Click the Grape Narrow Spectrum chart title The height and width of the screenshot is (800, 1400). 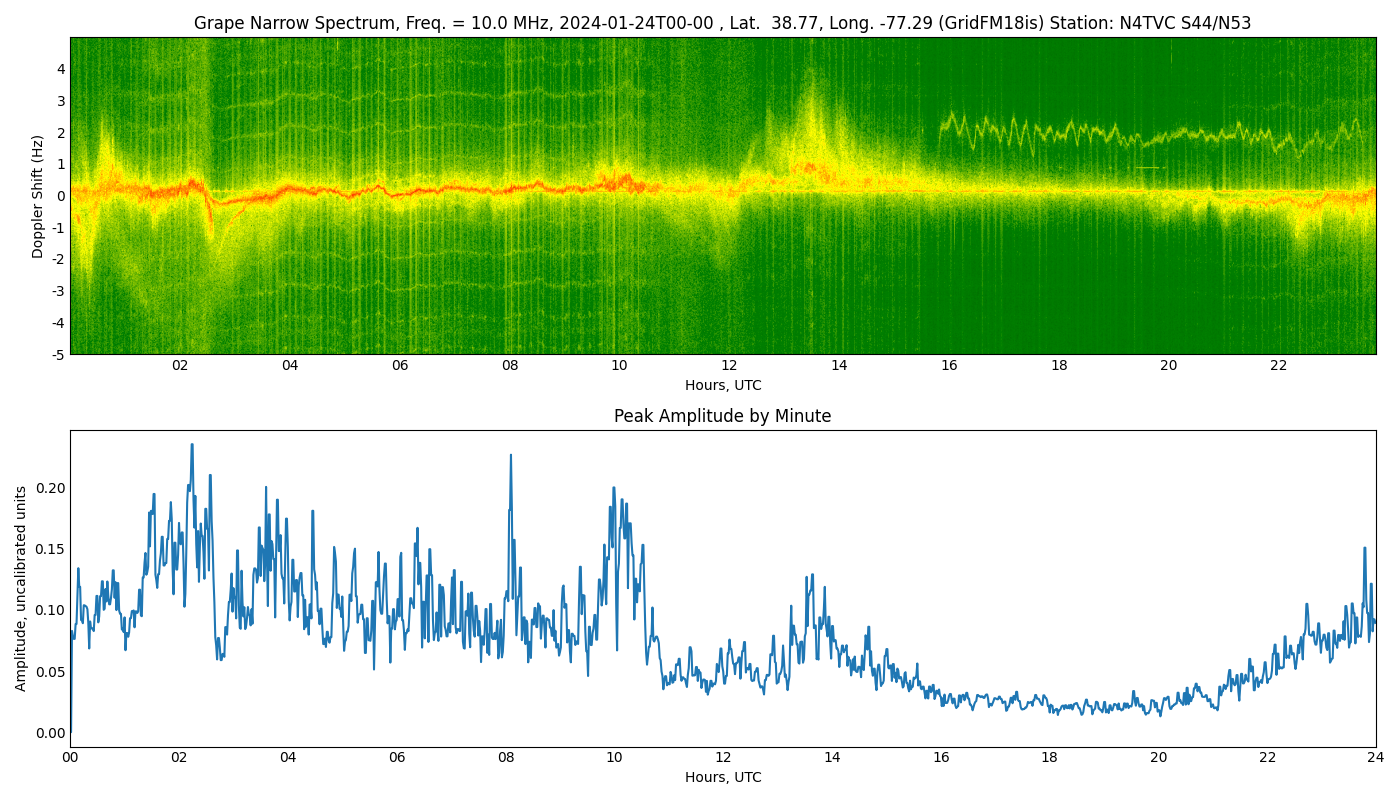click(722, 23)
